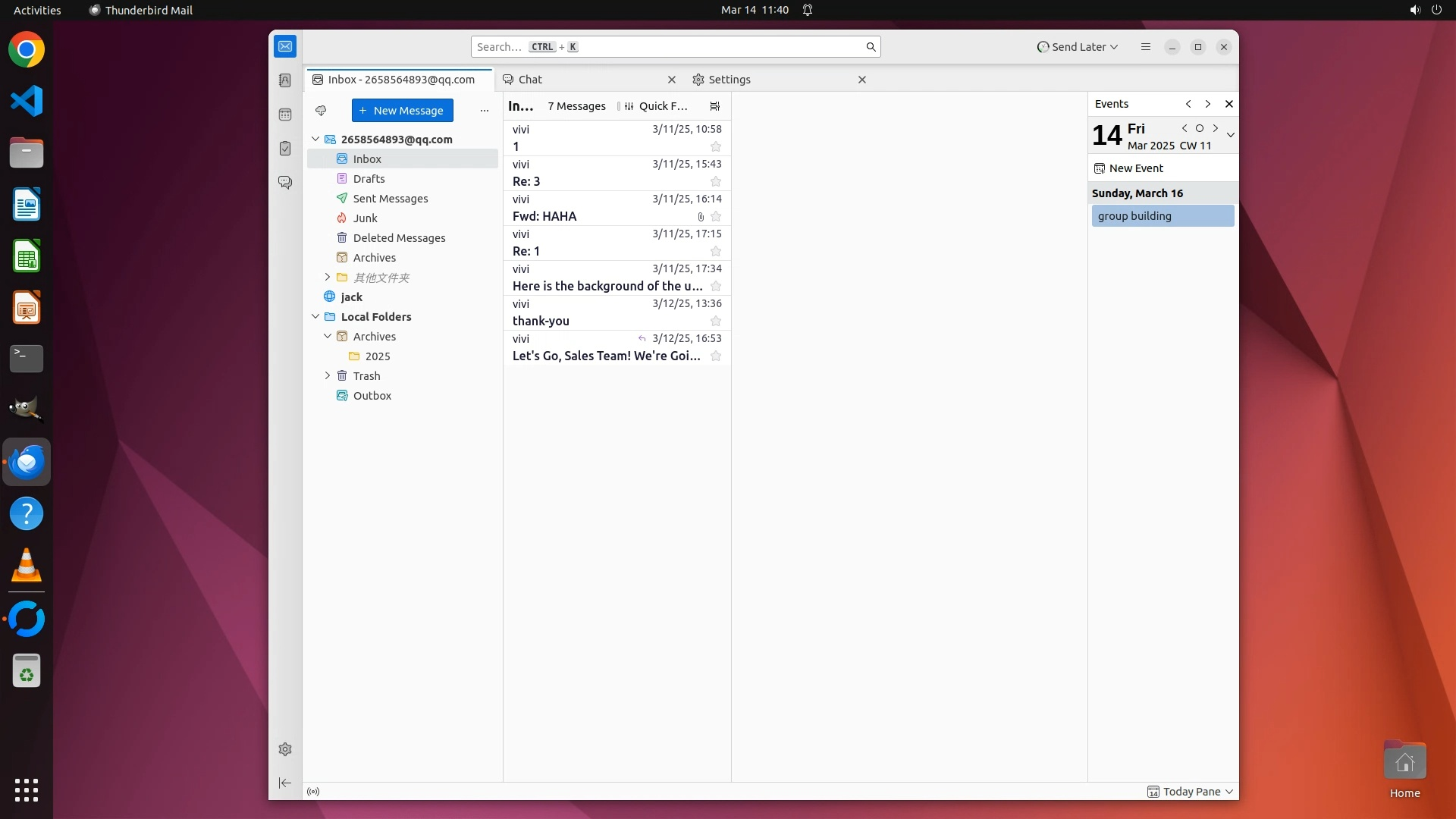Toggle the Quick Filter bar

click(x=656, y=106)
